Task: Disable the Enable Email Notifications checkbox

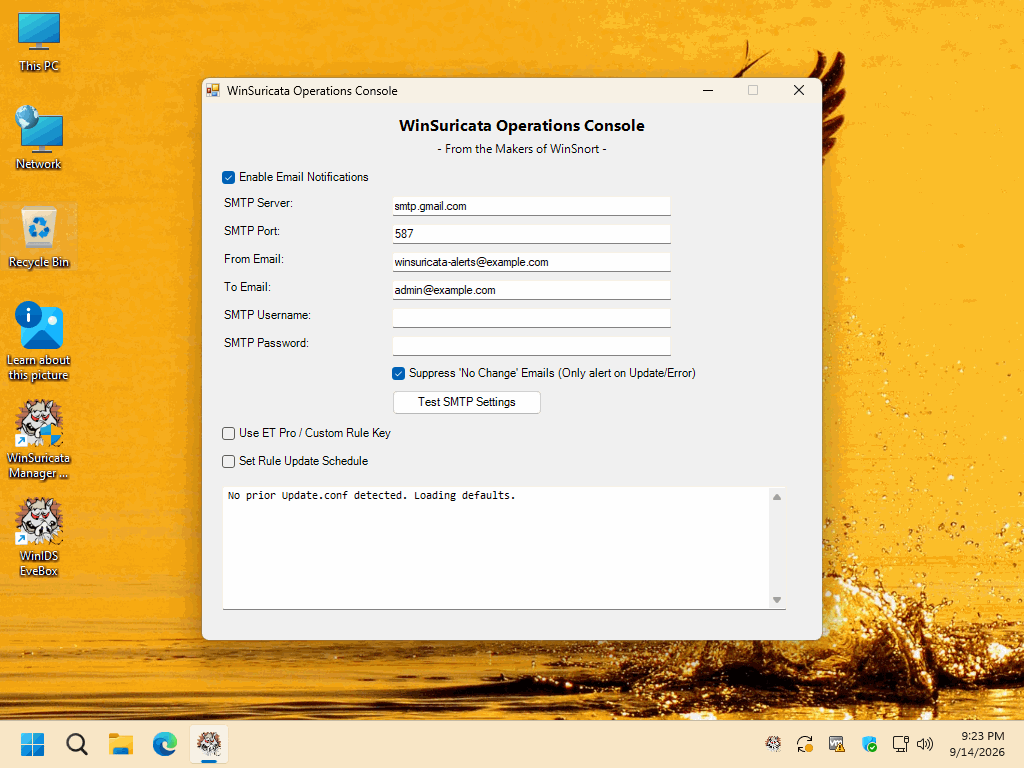Action: point(229,178)
